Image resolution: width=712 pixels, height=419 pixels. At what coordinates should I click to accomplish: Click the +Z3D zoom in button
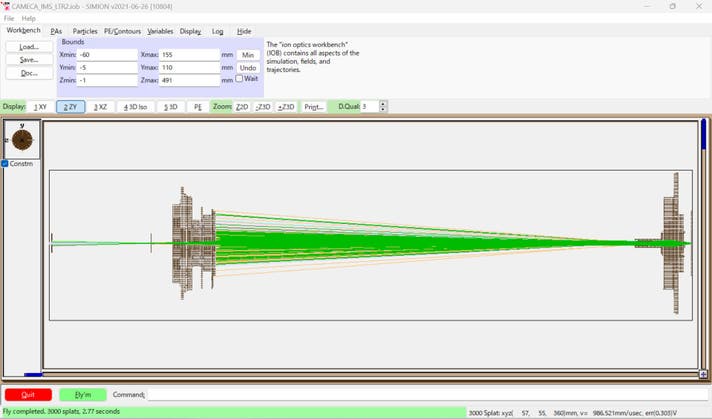(x=286, y=106)
